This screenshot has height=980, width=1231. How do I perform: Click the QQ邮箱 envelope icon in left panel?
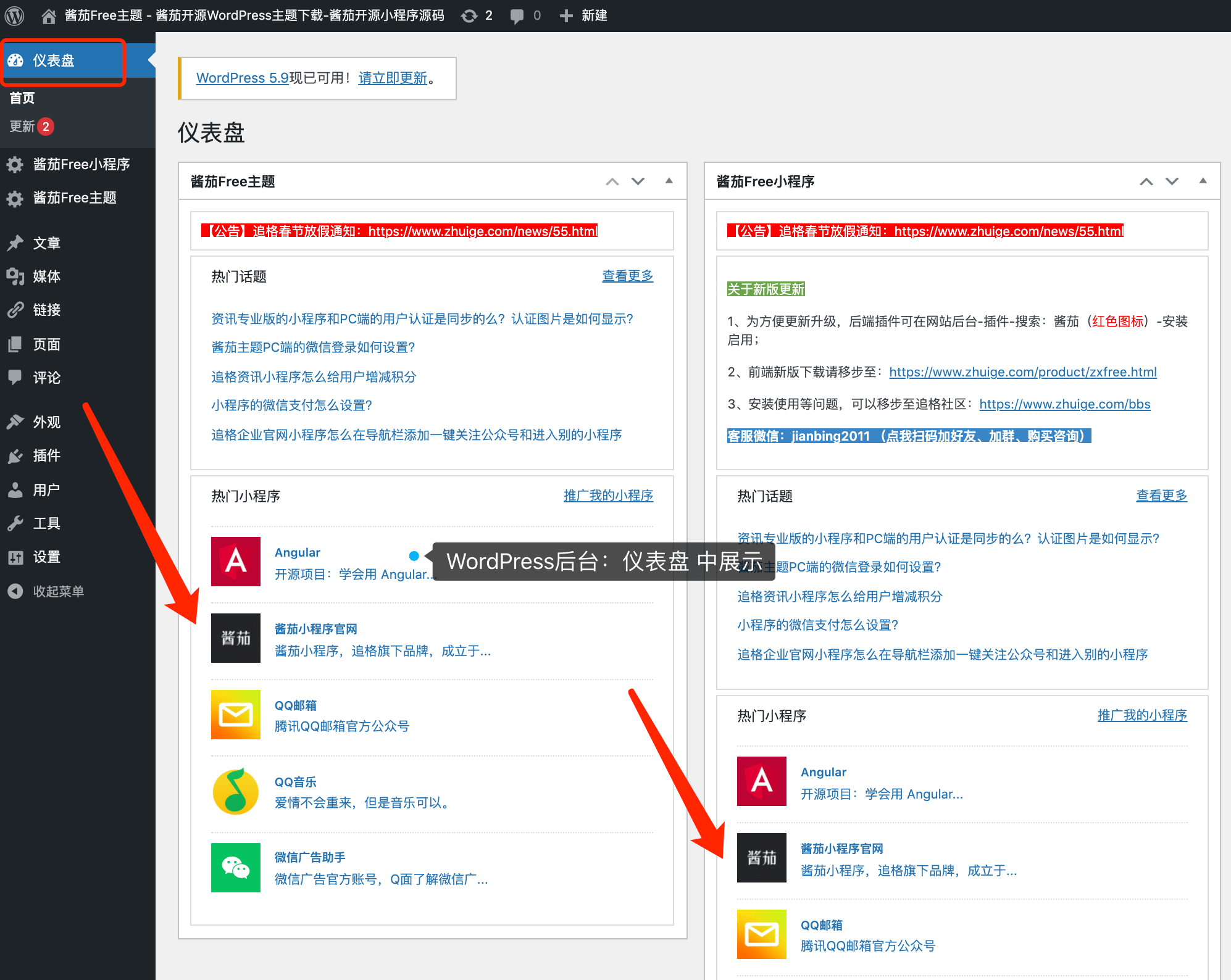coord(236,715)
